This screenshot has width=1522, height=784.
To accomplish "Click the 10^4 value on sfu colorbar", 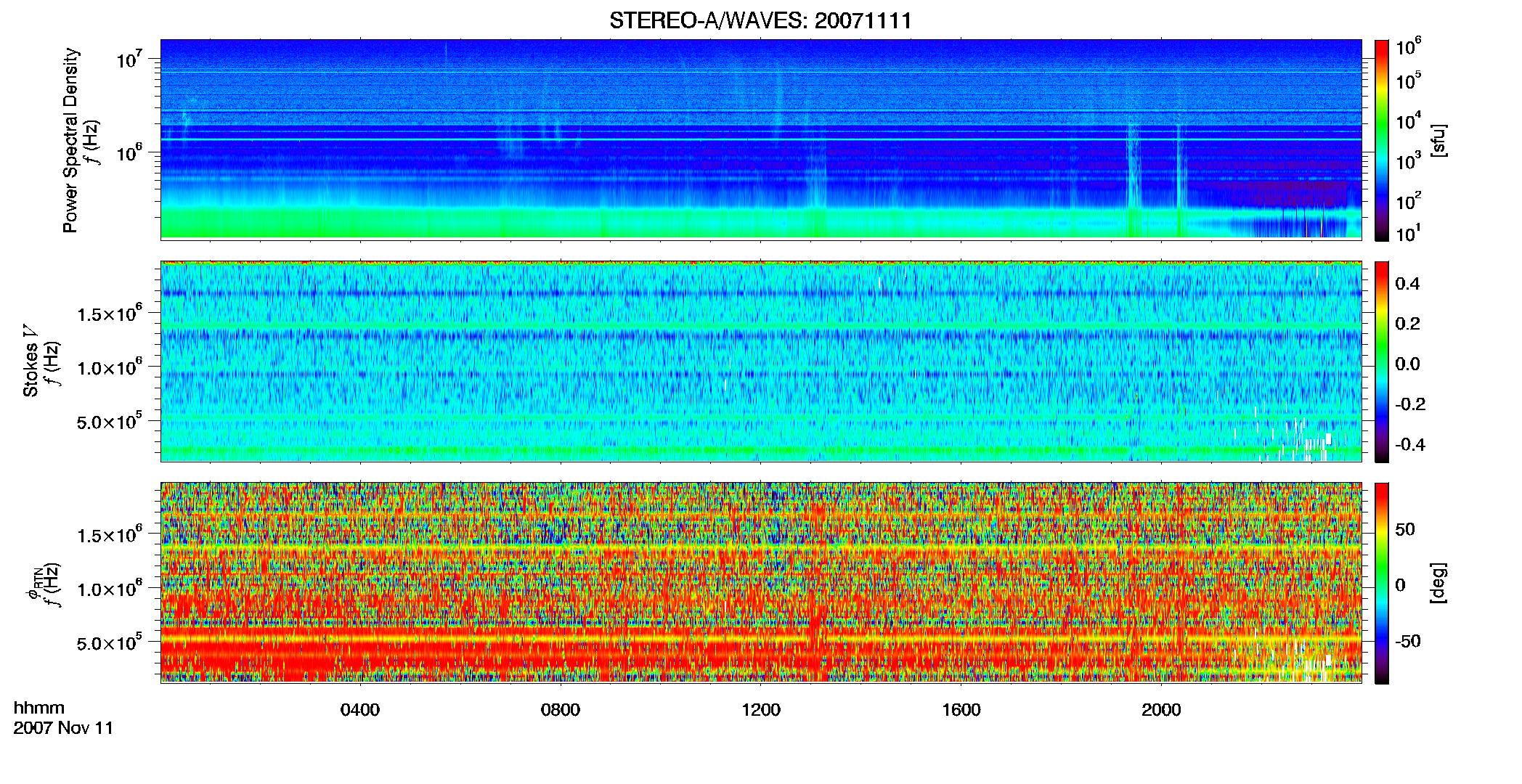I will [1408, 121].
